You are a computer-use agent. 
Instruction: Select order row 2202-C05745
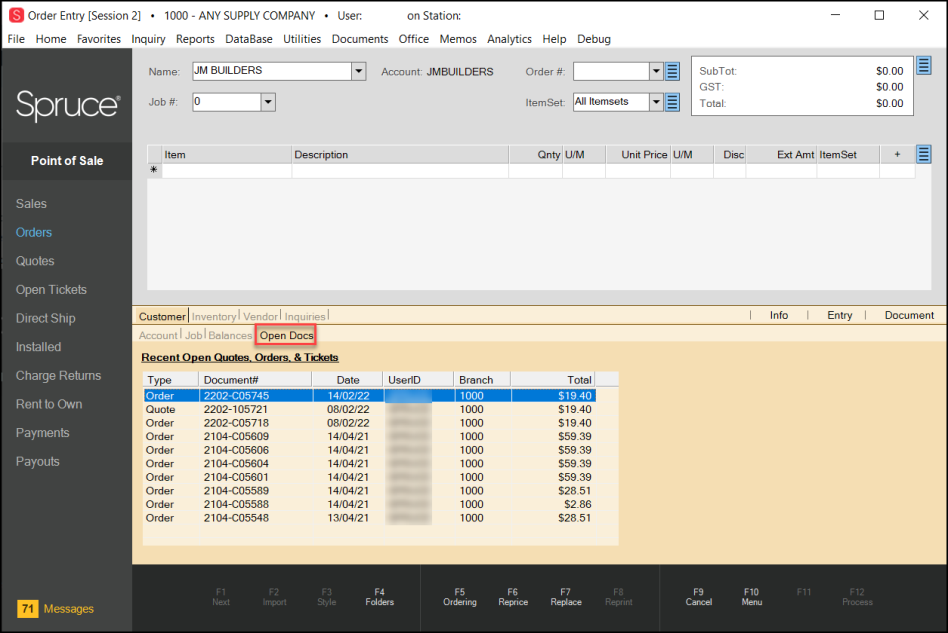pyautogui.click(x=370, y=395)
